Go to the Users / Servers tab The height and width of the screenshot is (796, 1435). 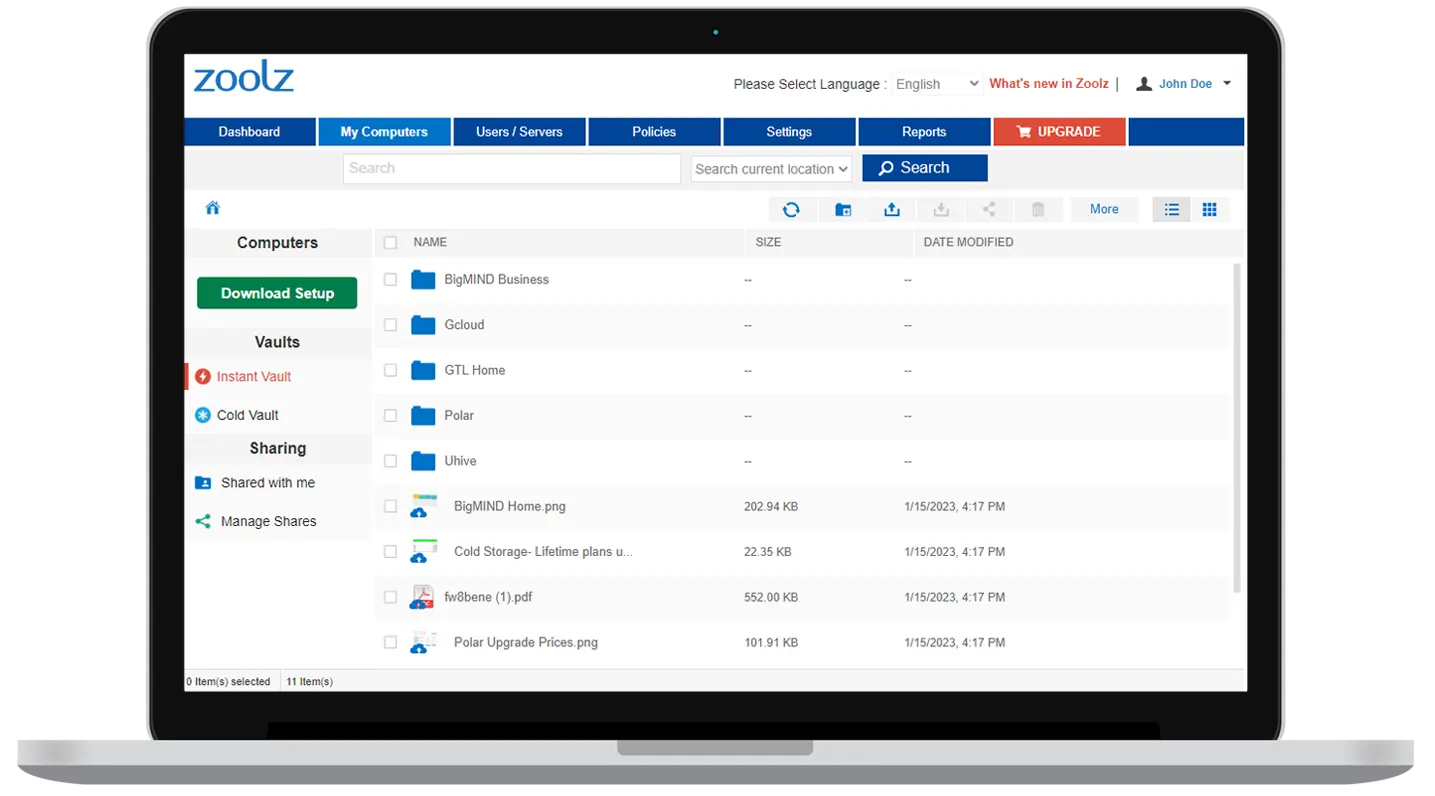click(519, 132)
